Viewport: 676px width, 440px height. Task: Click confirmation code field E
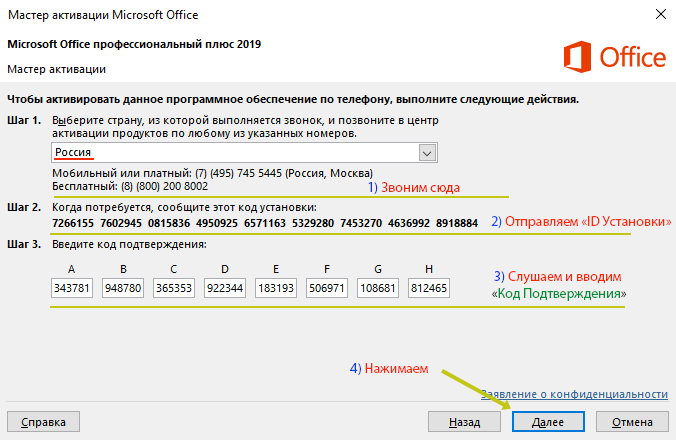pyautogui.click(x=276, y=288)
